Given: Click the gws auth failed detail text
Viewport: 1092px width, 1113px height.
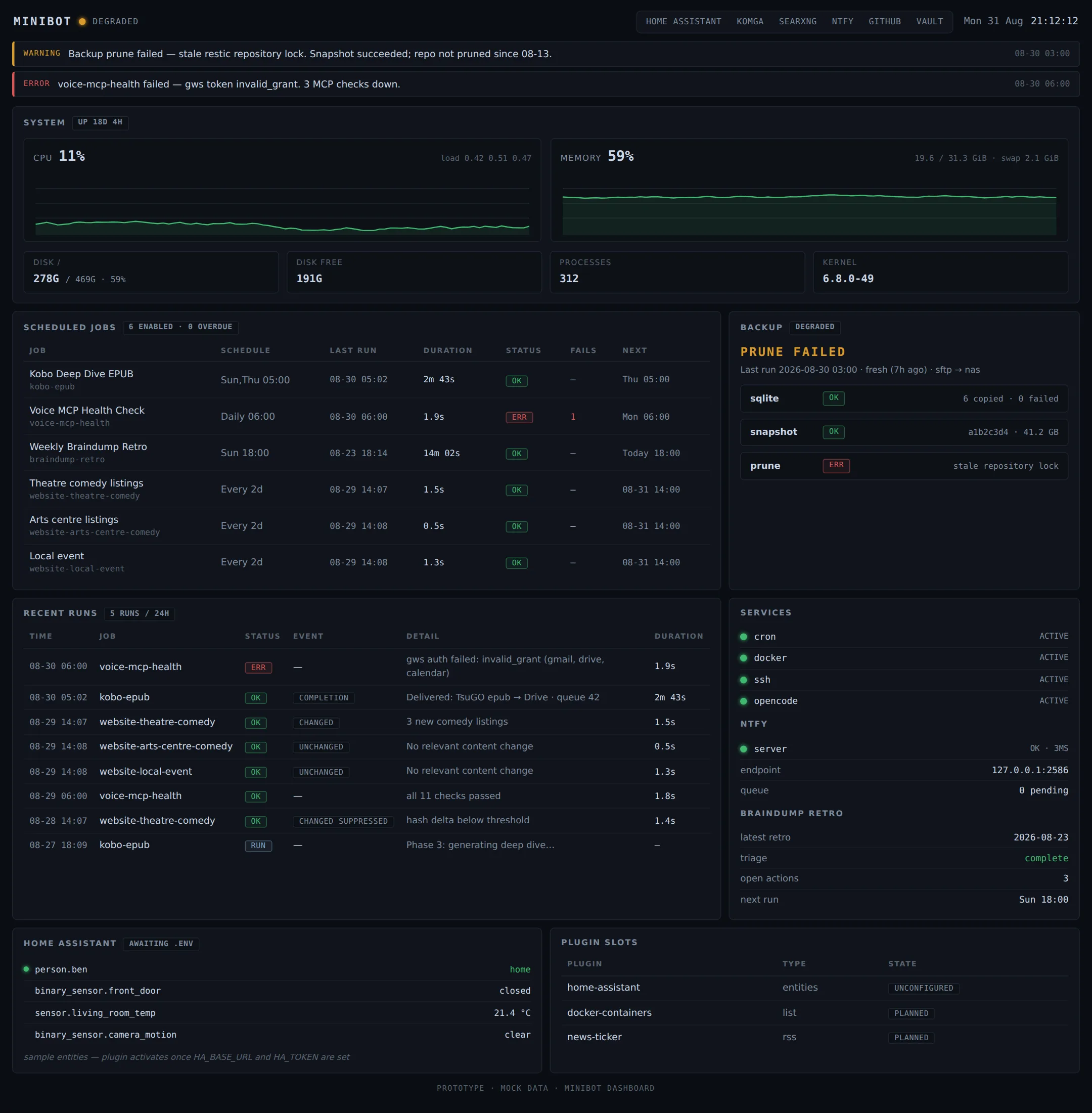Looking at the screenshot, I should (505, 666).
